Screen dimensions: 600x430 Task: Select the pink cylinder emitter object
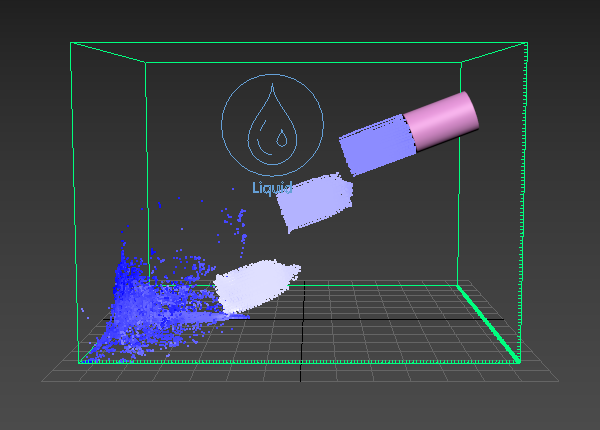pyautogui.click(x=441, y=121)
